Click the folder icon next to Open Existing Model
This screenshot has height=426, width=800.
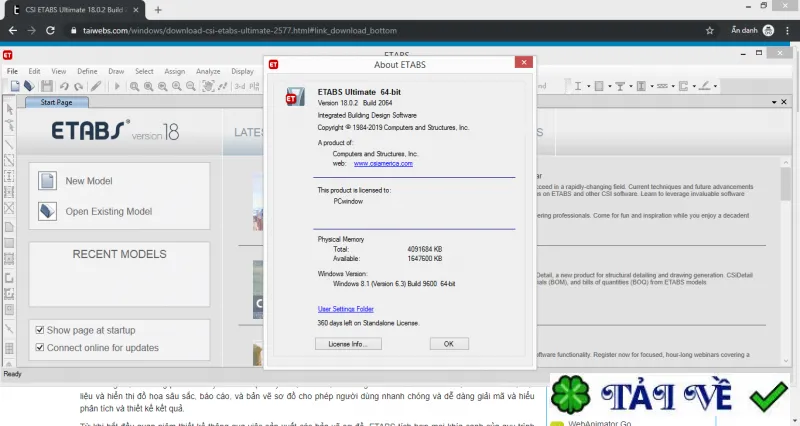(x=47, y=211)
